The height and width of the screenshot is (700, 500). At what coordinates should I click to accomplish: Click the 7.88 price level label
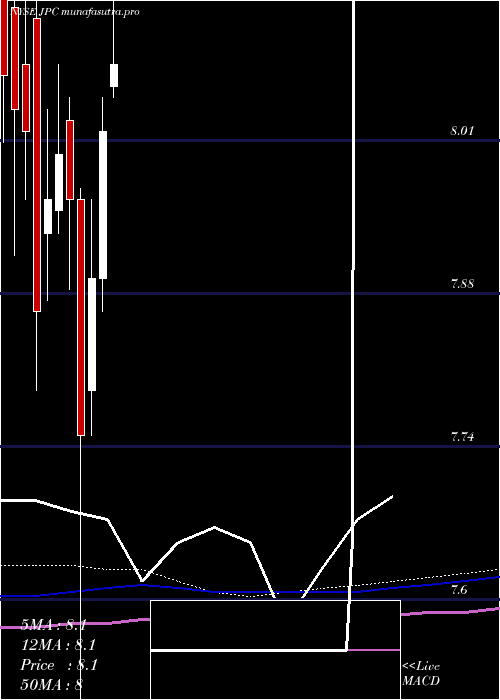[462, 283]
